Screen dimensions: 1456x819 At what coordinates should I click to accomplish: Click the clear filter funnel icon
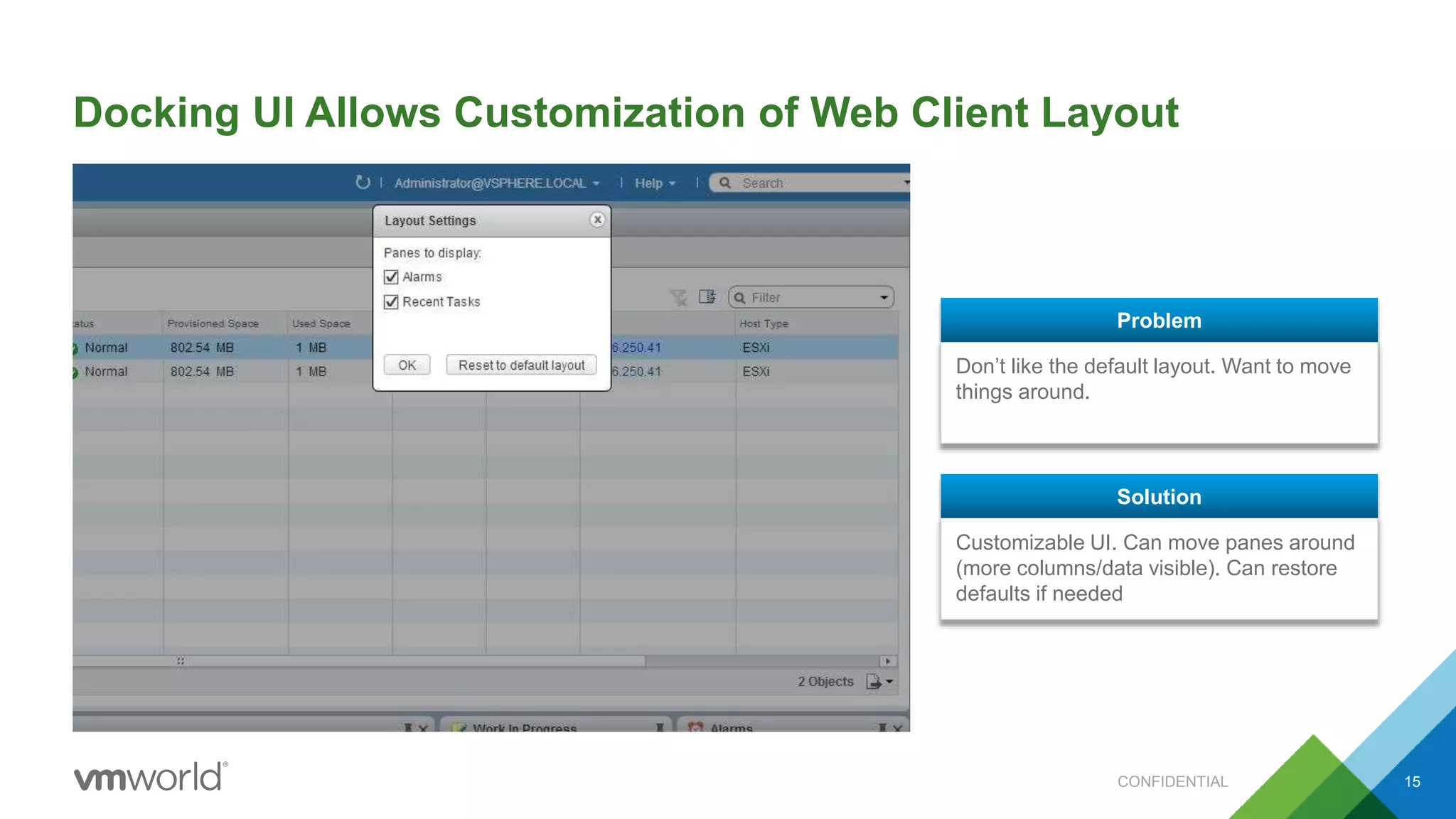[x=679, y=297]
